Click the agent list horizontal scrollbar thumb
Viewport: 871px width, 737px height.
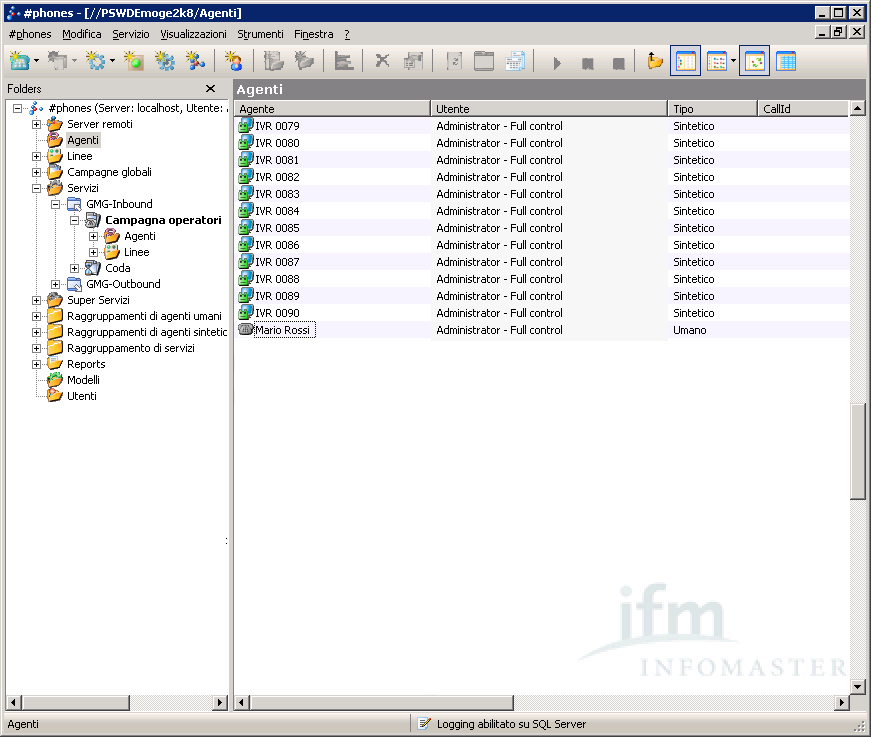click(382, 703)
